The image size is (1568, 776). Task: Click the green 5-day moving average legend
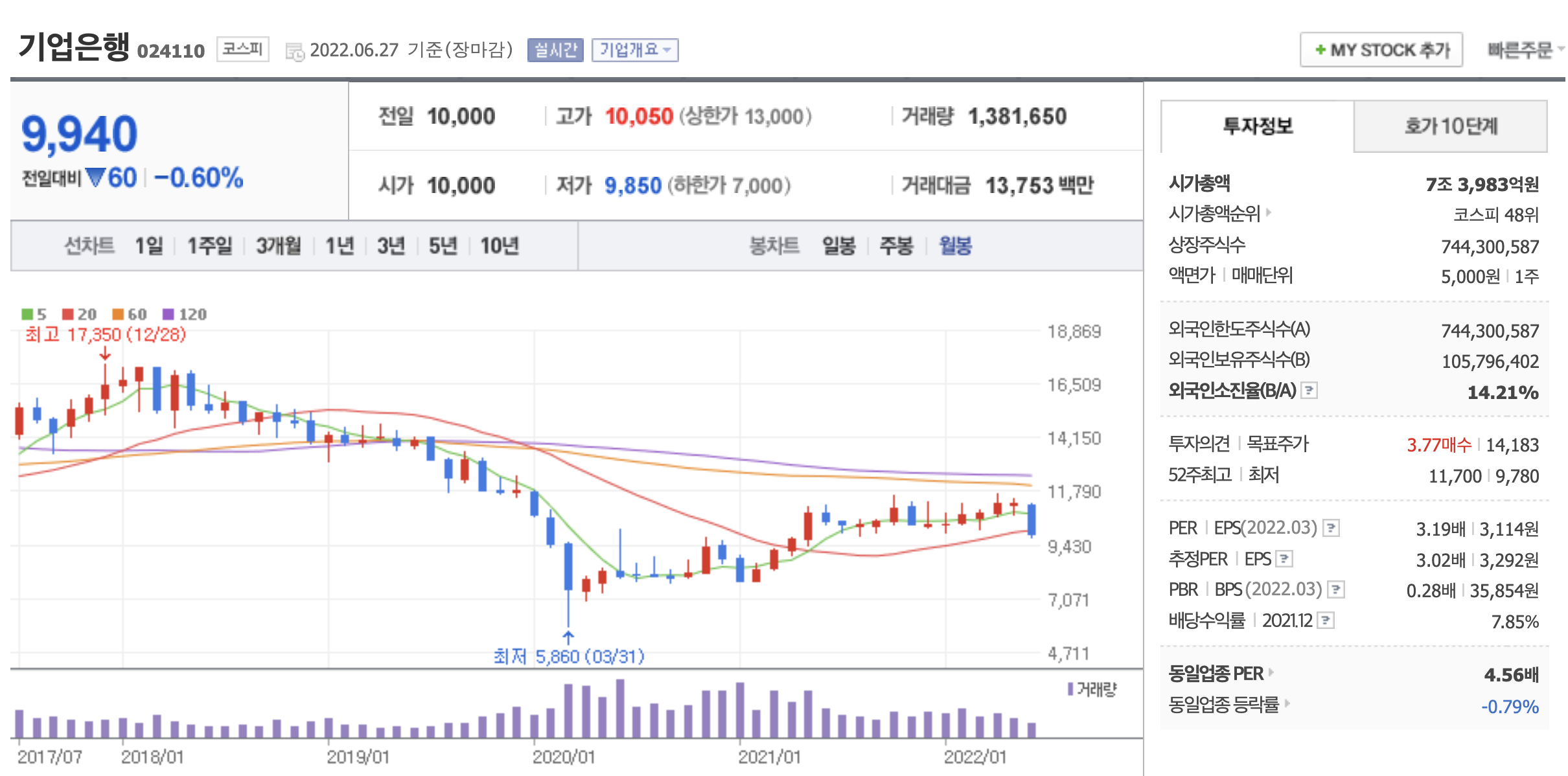(34, 314)
